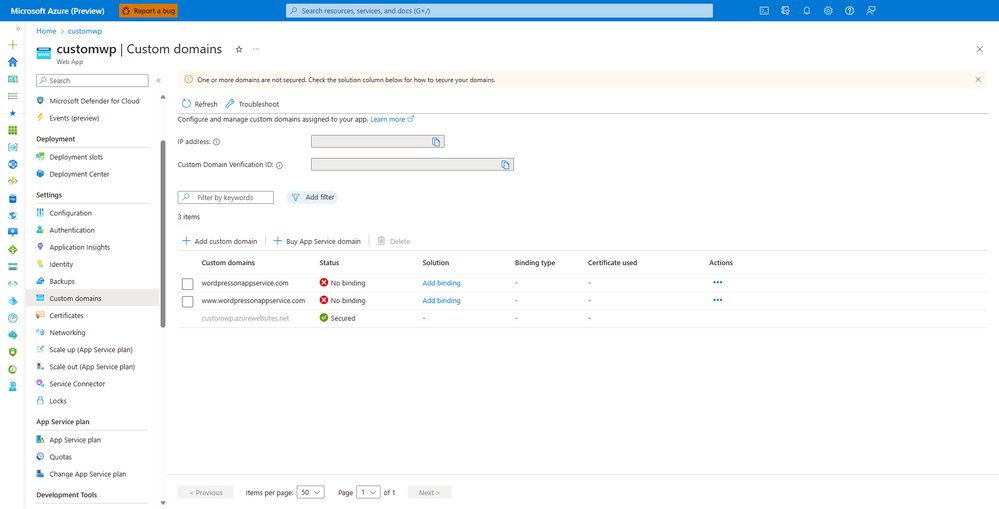This screenshot has height=509, width=999.
Task: Show Custom Domain Verification ID info icon
Action: 279,165
